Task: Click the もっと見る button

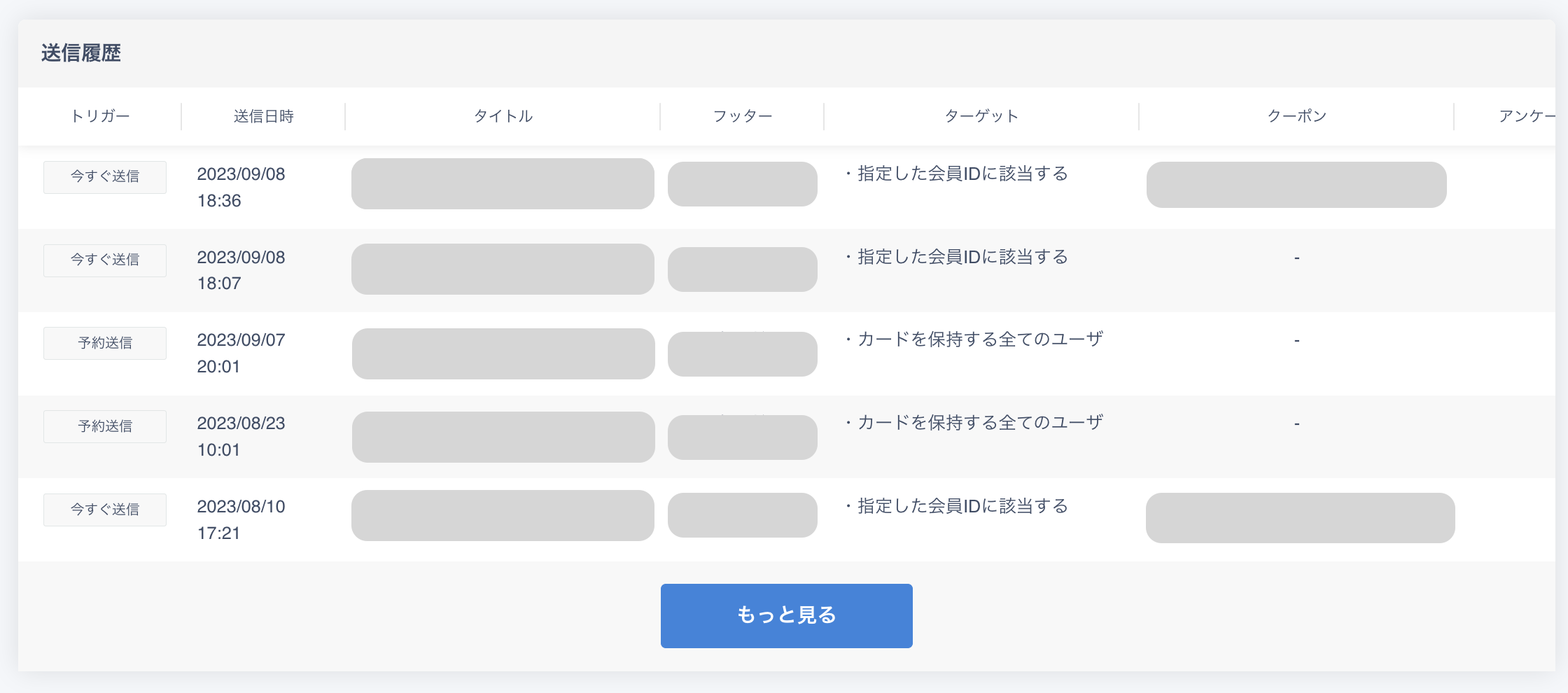Action: pyautogui.click(x=786, y=615)
